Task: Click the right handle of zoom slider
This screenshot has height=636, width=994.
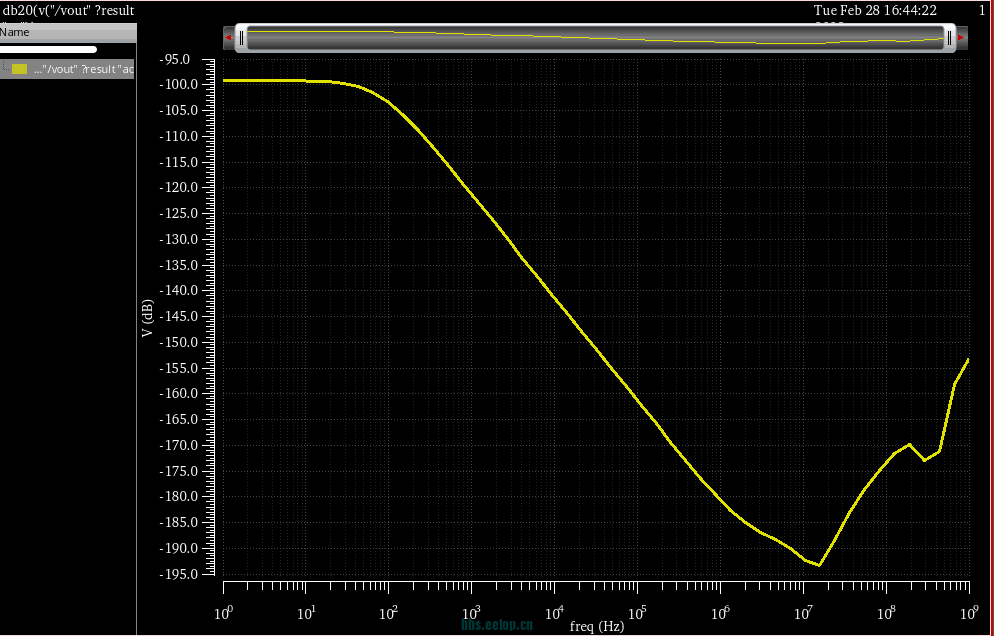Action: (x=949, y=38)
